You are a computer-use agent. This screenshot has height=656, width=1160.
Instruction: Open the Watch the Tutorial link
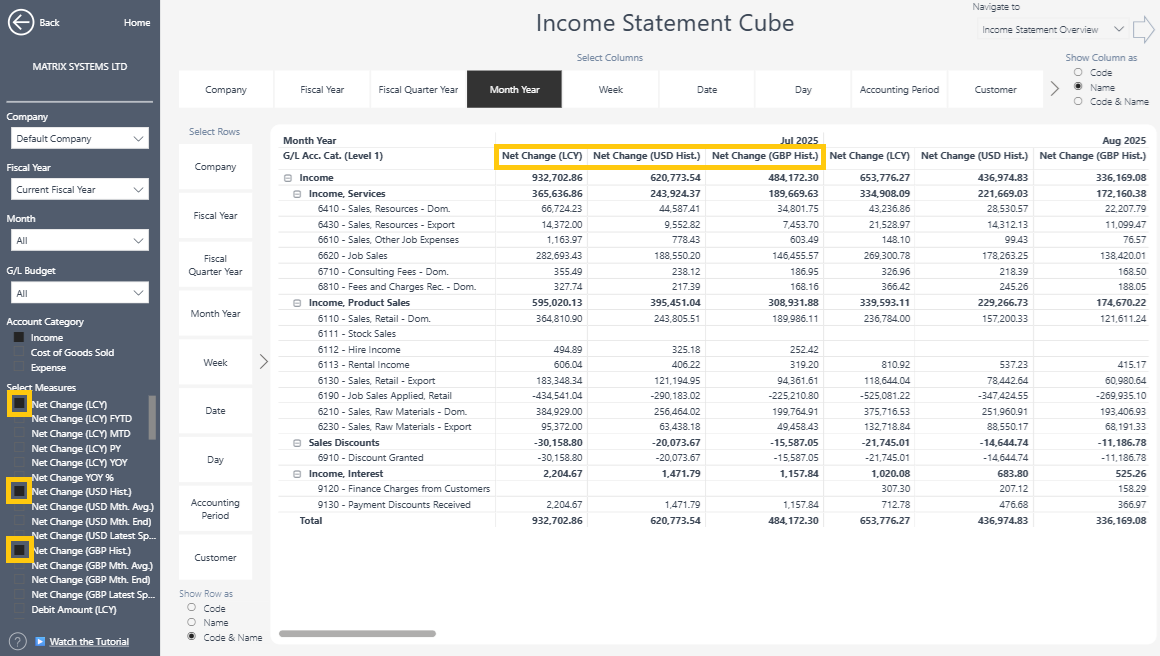coord(89,642)
